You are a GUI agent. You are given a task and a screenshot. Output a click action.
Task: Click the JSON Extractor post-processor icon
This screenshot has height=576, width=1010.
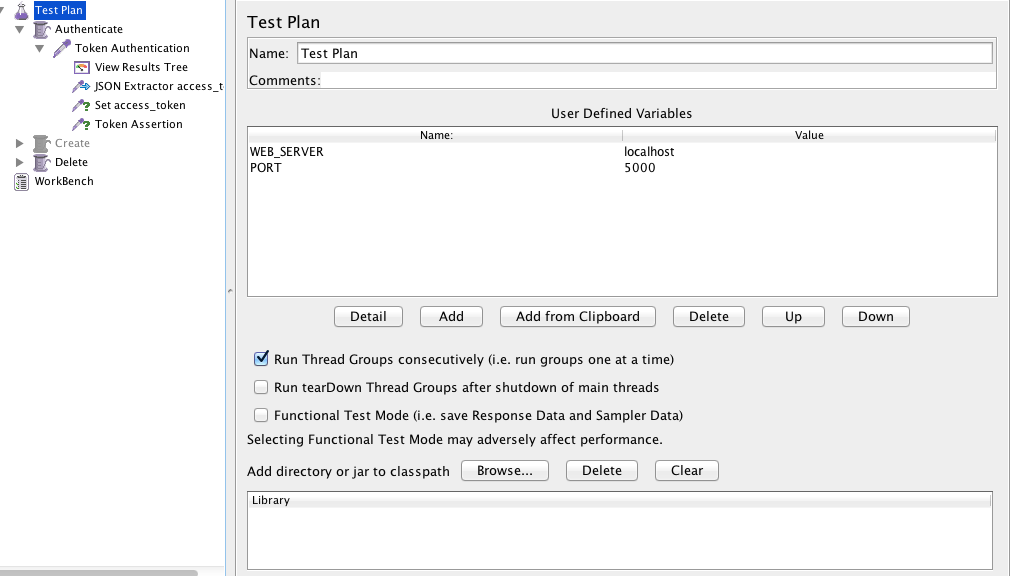tap(82, 86)
